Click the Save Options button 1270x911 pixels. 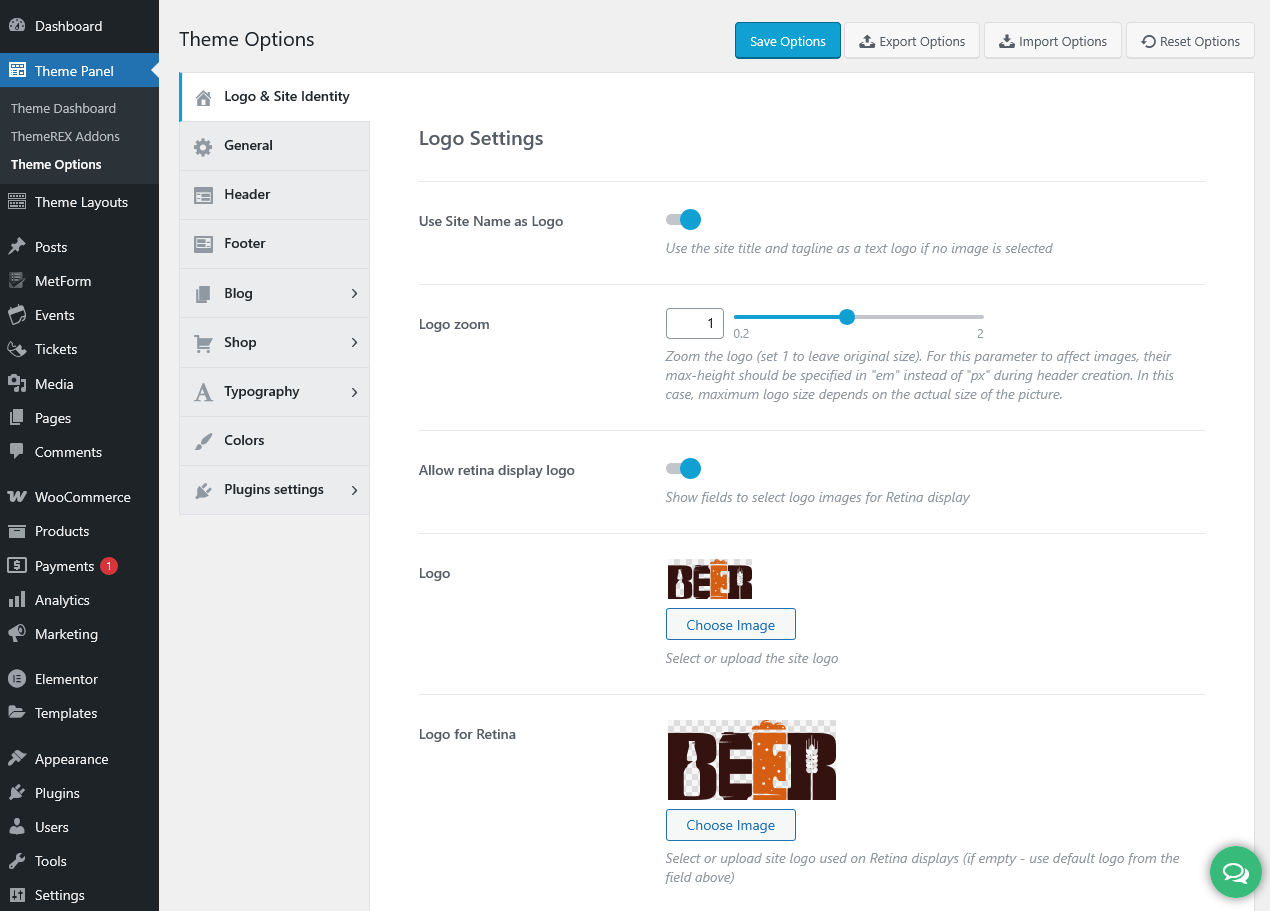787,41
